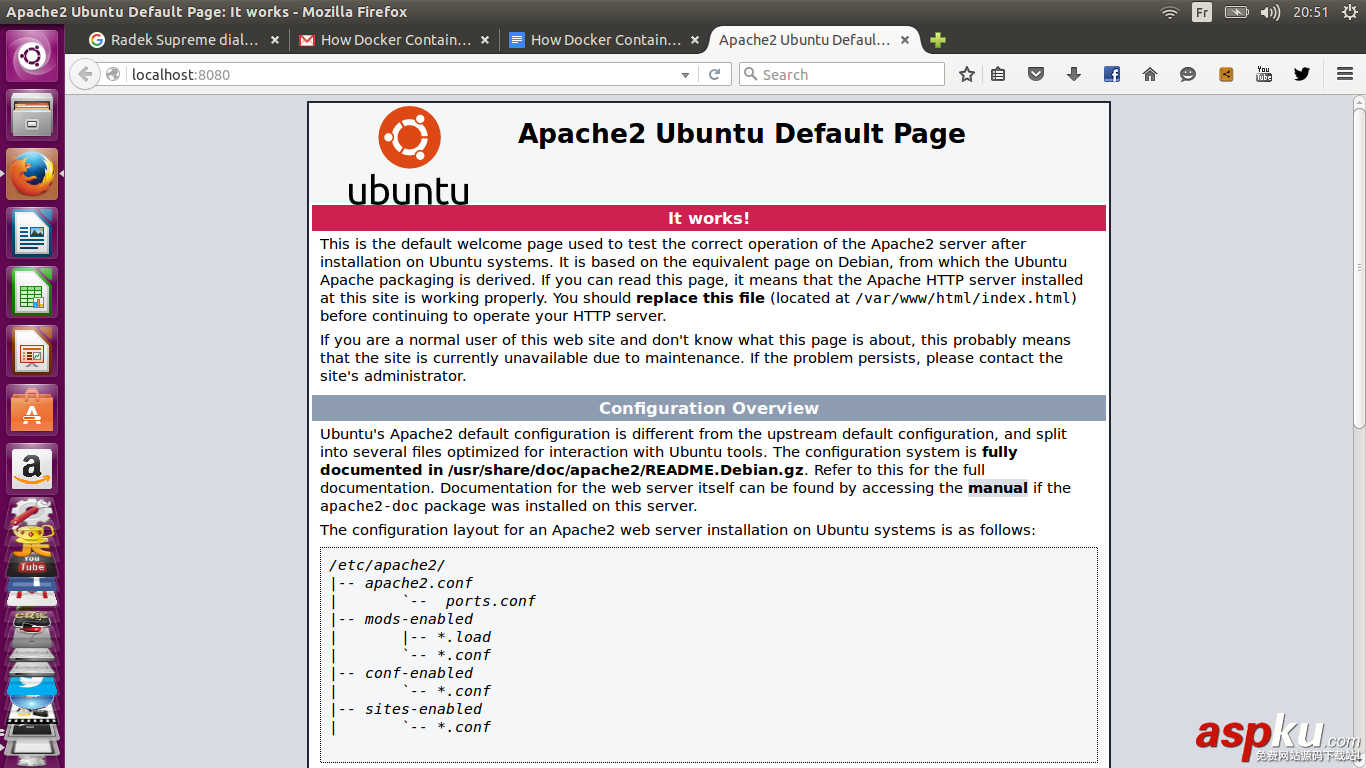Bookmark this page with the star icon

(967, 74)
